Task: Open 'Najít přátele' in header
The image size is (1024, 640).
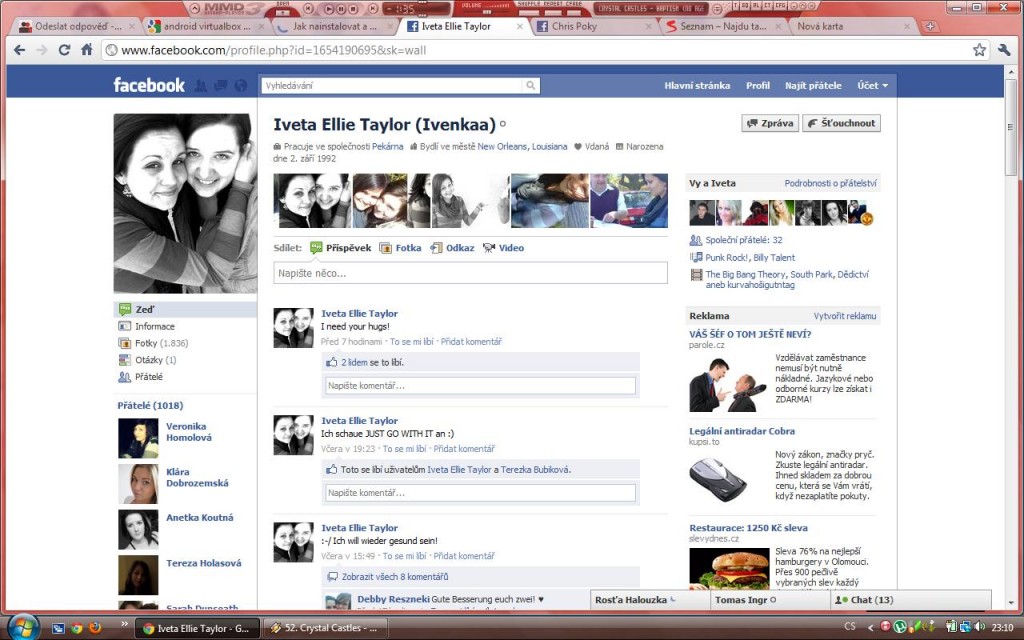Action: point(813,86)
